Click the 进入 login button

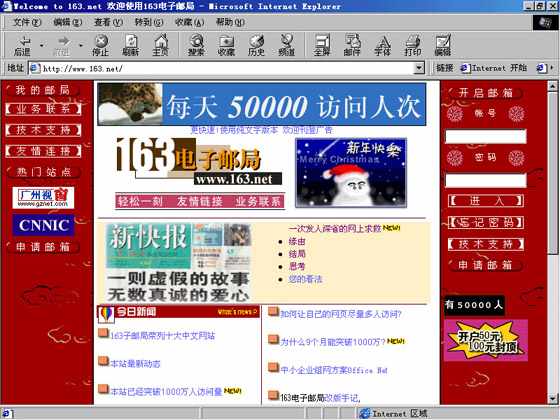486,201
